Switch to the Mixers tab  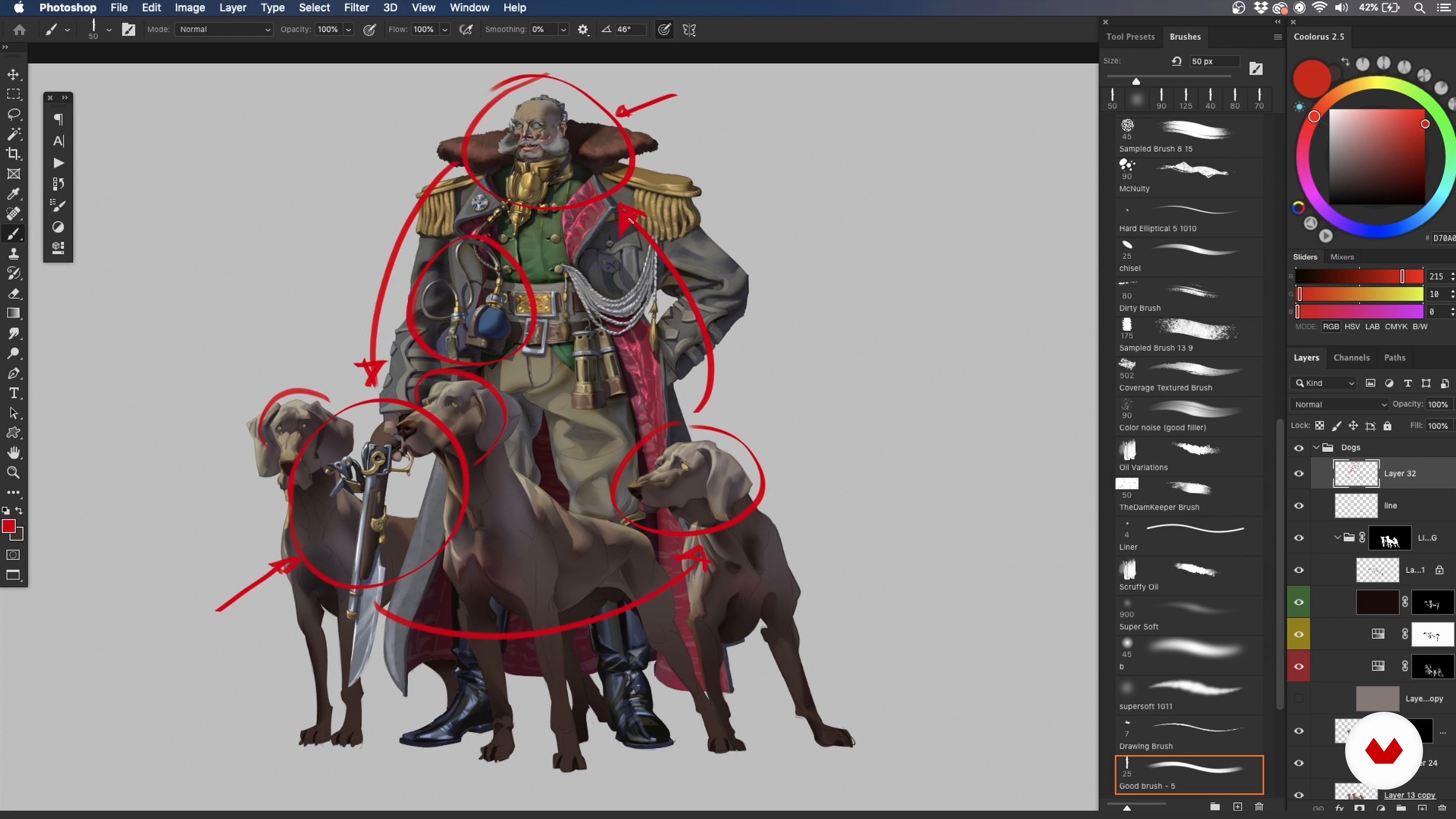(x=1342, y=257)
